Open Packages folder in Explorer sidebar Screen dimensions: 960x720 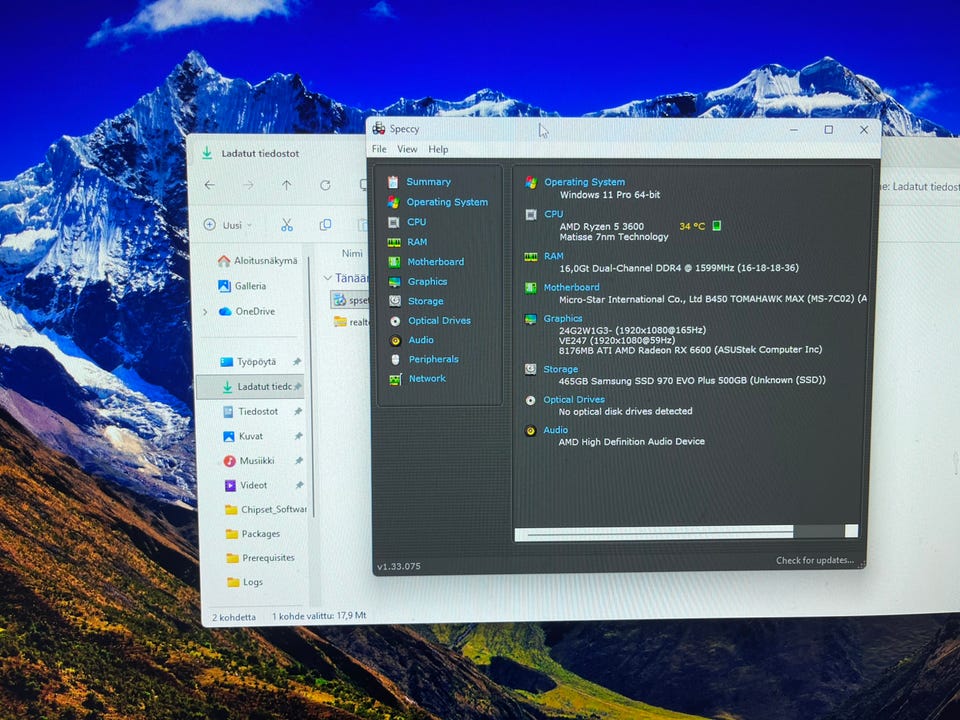(253, 534)
